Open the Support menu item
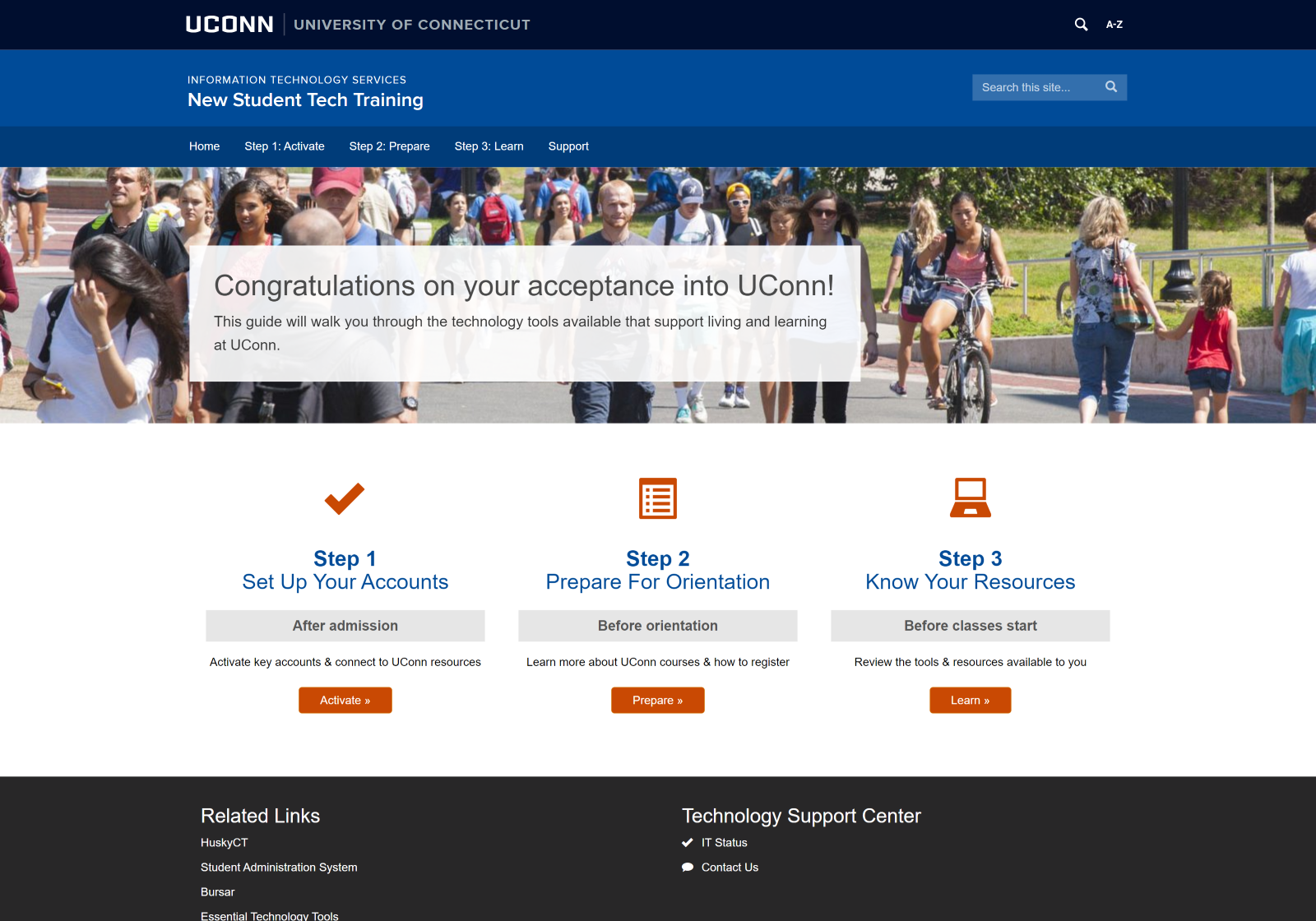 point(568,146)
